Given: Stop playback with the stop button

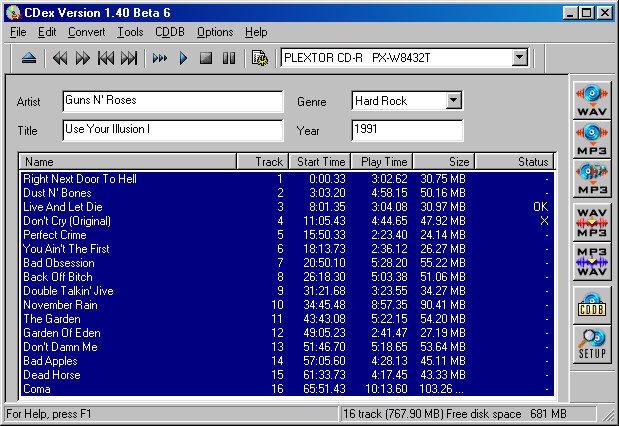Looking at the screenshot, I should coord(206,58).
